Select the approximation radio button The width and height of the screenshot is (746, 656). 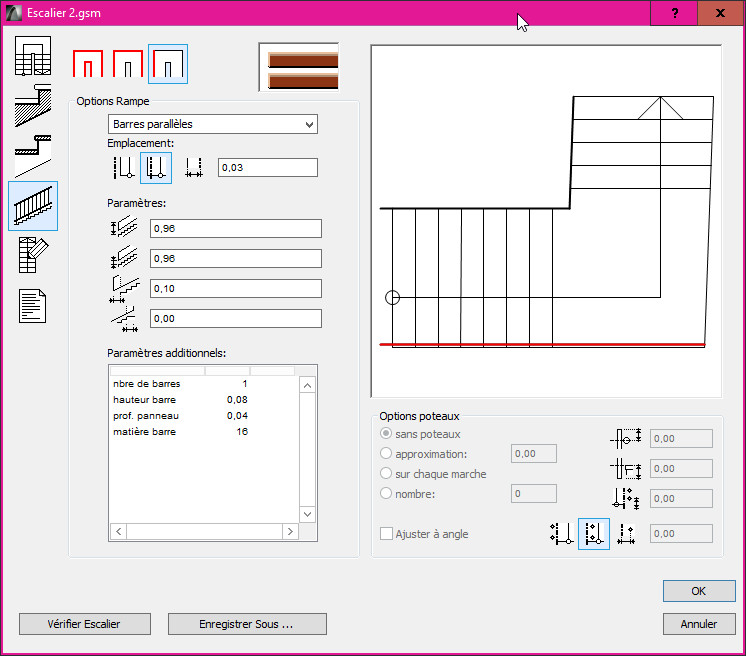tap(386, 453)
